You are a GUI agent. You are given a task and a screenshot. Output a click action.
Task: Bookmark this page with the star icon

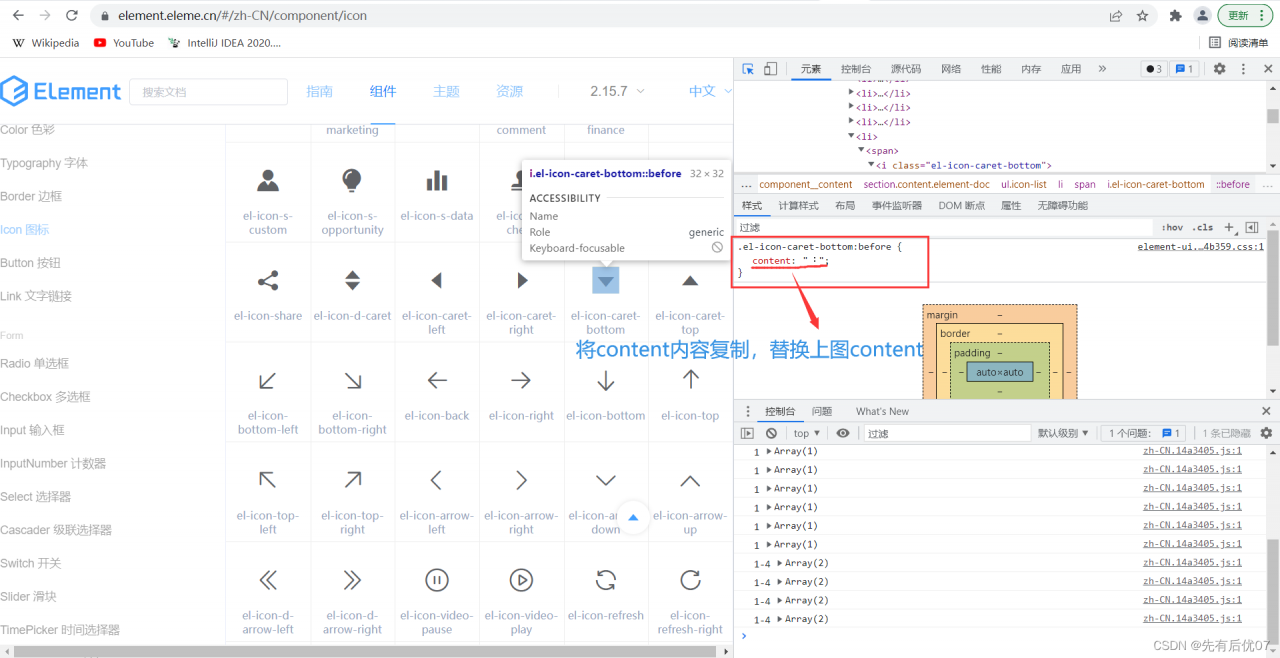coord(1142,16)
